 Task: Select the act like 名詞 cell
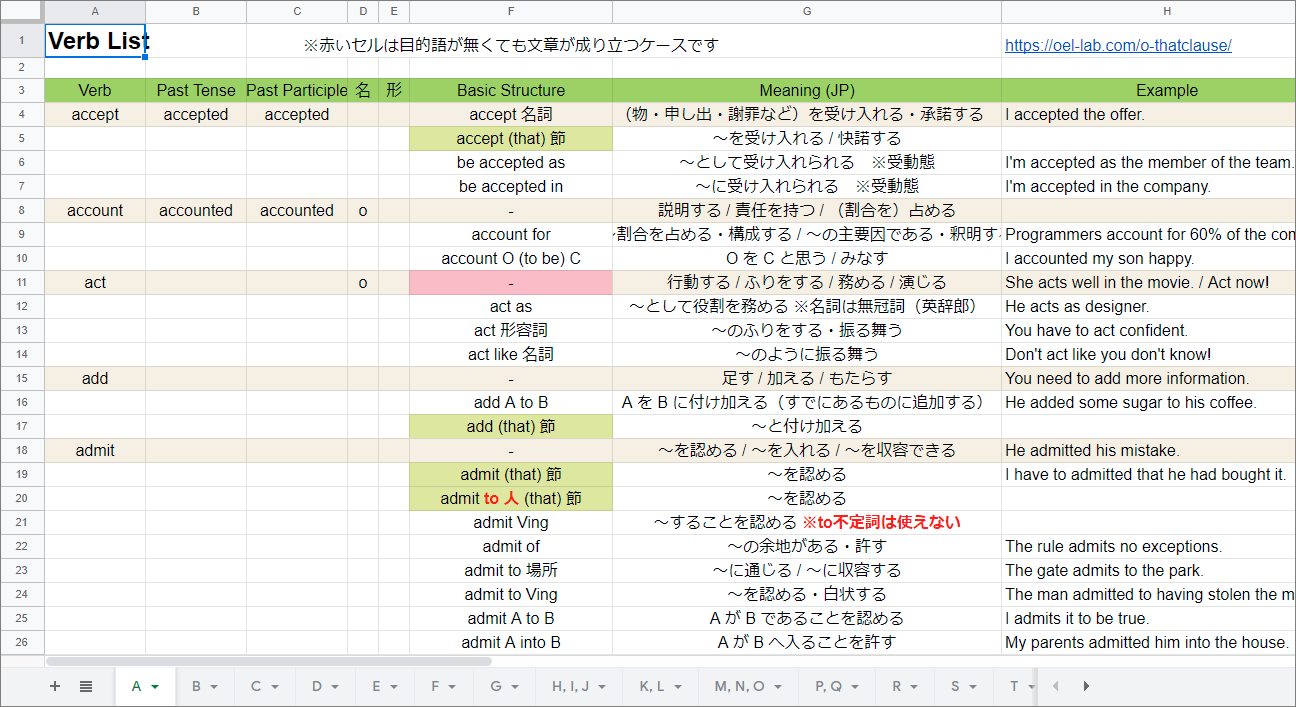(511, 354)
